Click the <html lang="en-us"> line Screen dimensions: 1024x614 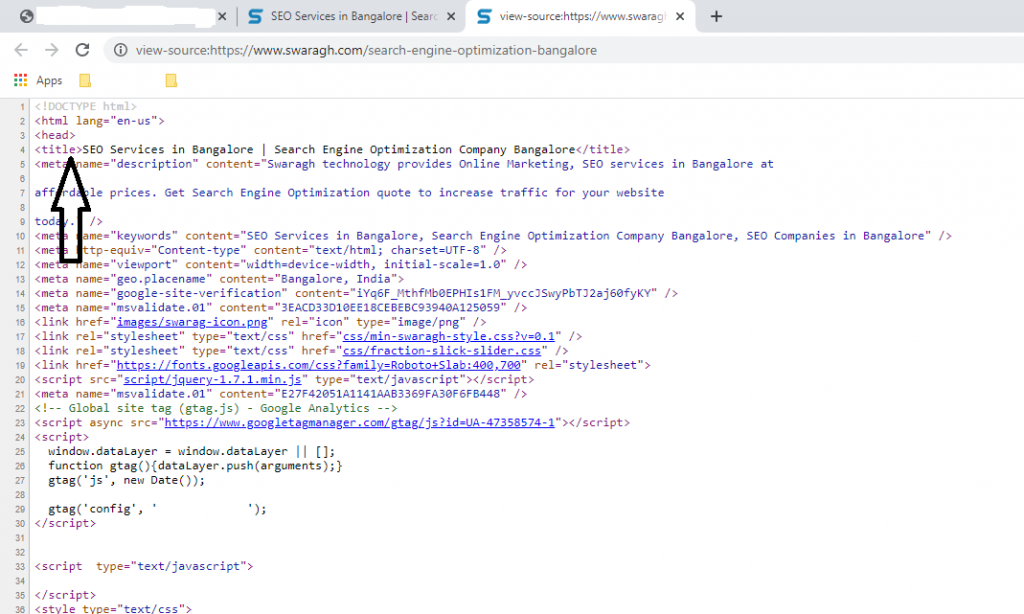coord(99,121)
